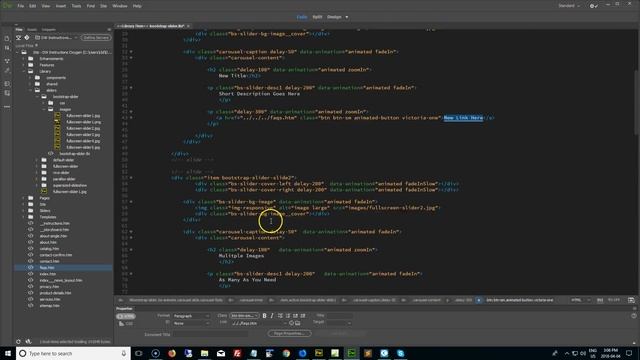Viewport: 640px width, 360px height.
Task: Expand the components folder
Action: point(30,78)
